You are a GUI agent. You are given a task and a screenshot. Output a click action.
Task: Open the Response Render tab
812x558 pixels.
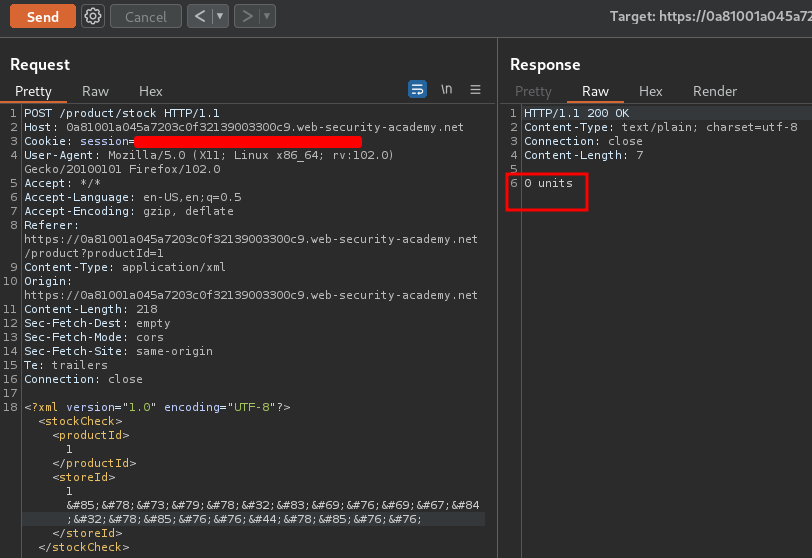tap(715, 92)
